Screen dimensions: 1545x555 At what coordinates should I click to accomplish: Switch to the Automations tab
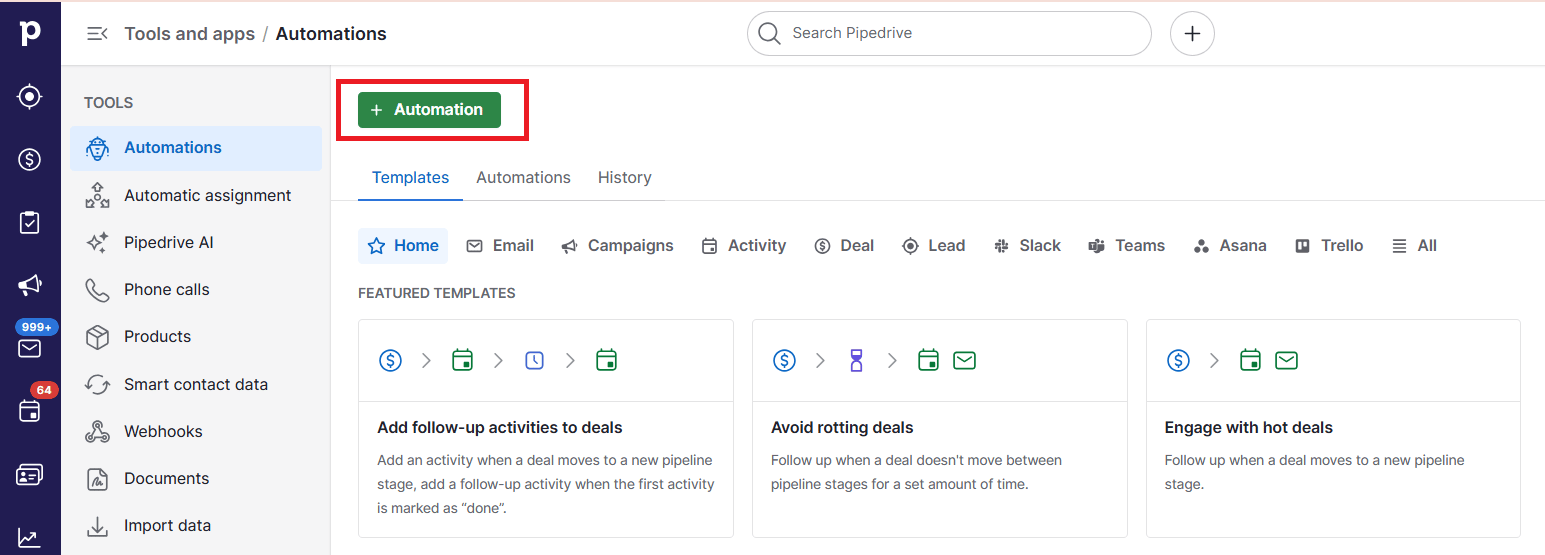coord(523,177)
